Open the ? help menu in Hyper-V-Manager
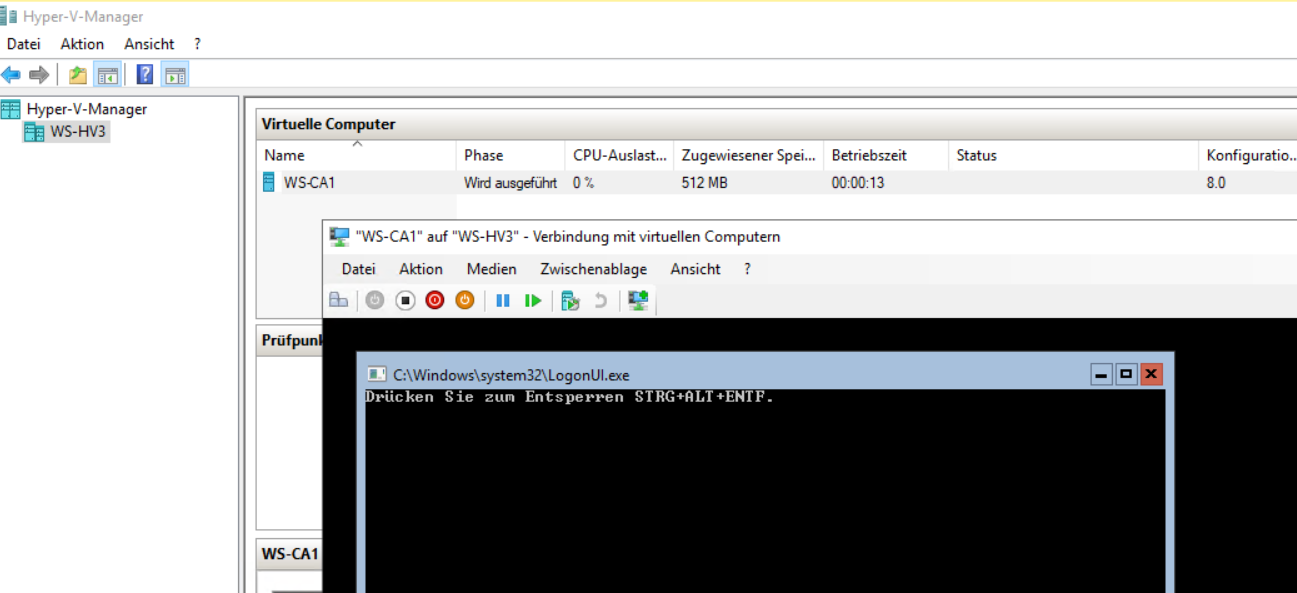The width and height of the screenshot is (1297, 593). 198,44
